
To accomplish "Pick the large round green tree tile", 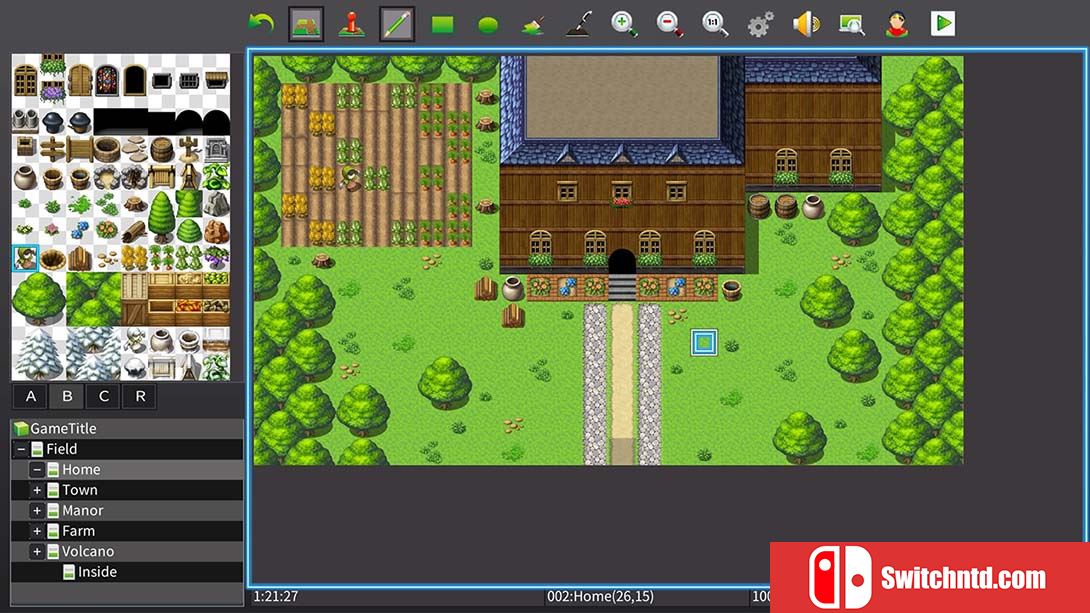I will pyautogui.click(x=39, y=299).
